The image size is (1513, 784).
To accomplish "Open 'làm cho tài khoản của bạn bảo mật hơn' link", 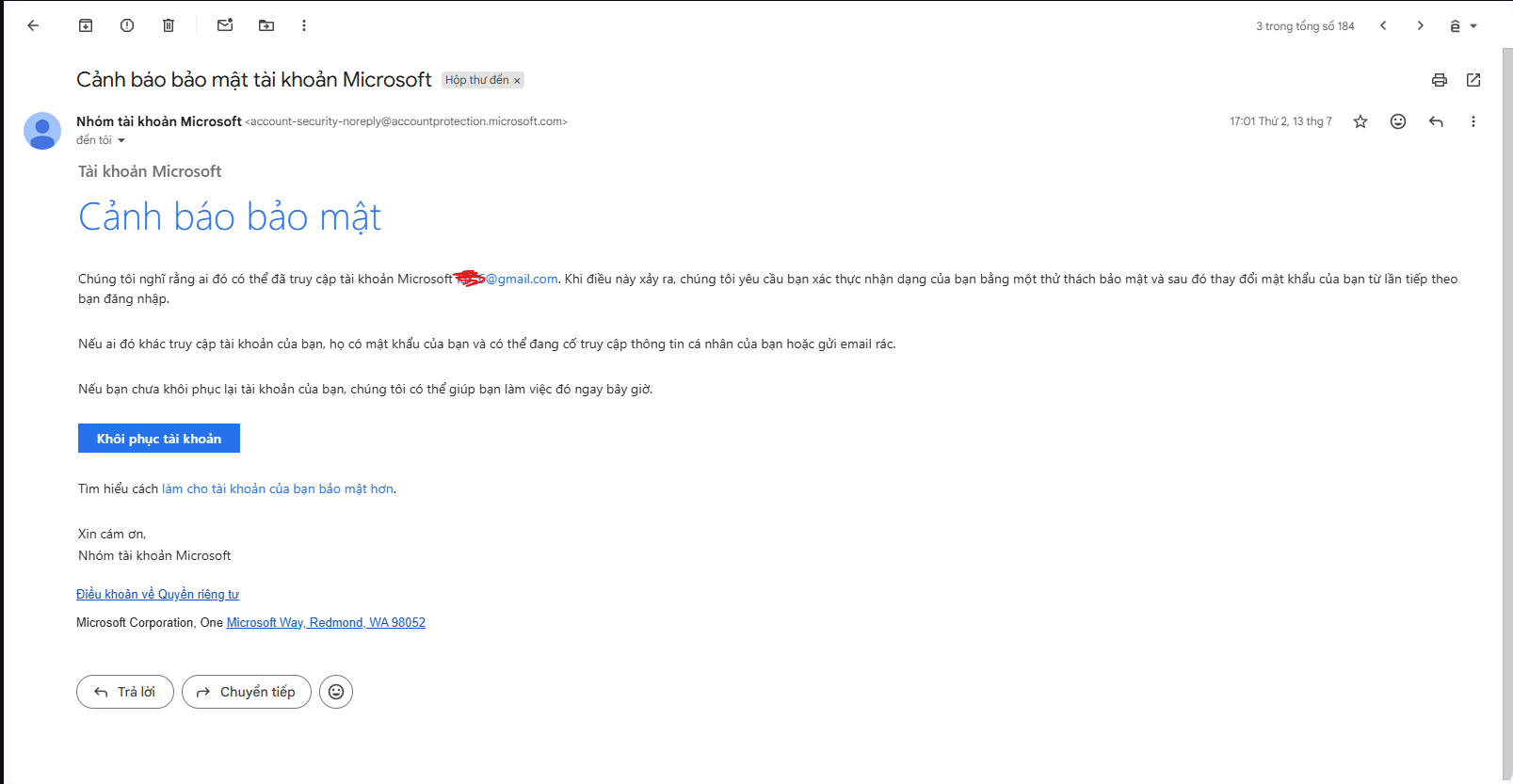I will pyautogui.click(x=278, y=488).
